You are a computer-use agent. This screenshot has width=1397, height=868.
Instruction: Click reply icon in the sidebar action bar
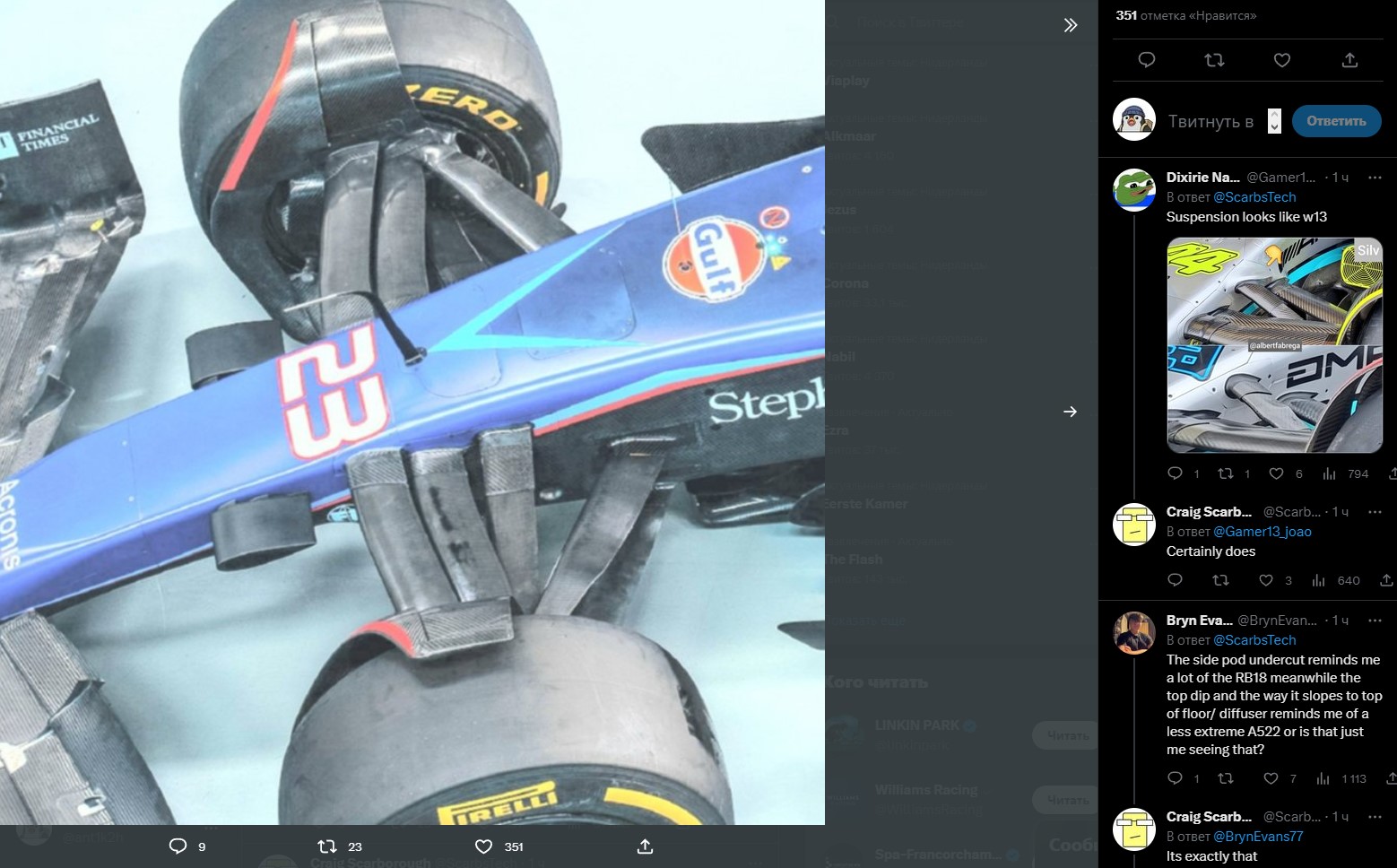coord(1146,60)
